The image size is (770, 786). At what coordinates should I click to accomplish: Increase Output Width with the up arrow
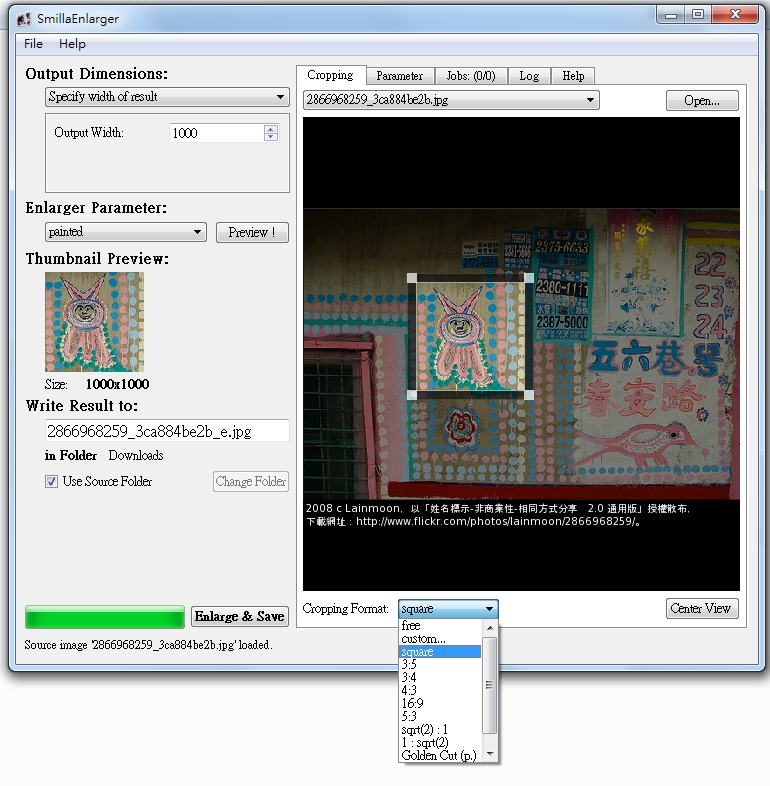[271, 129]
